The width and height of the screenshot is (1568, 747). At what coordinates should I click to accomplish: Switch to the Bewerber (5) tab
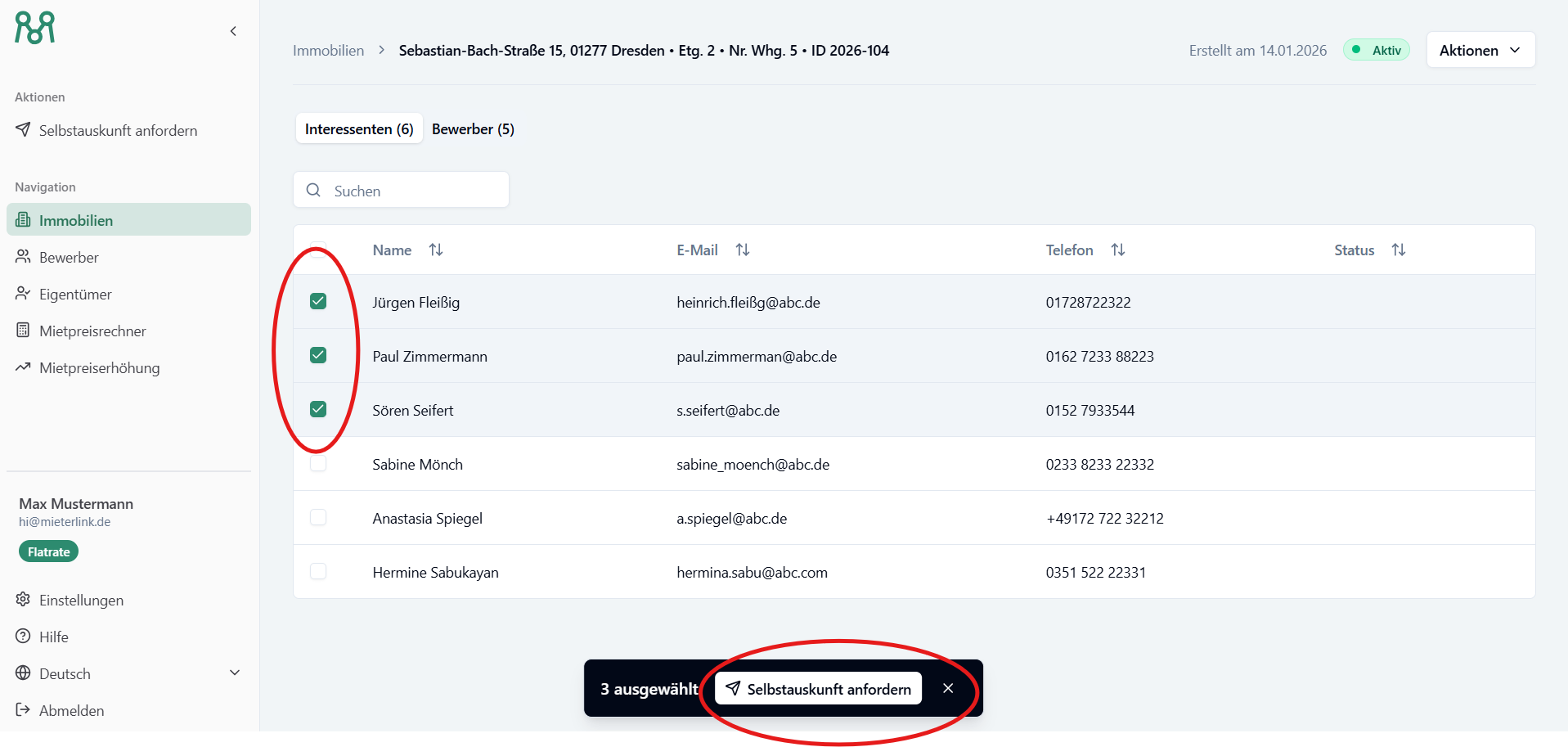tap(473, 129)
